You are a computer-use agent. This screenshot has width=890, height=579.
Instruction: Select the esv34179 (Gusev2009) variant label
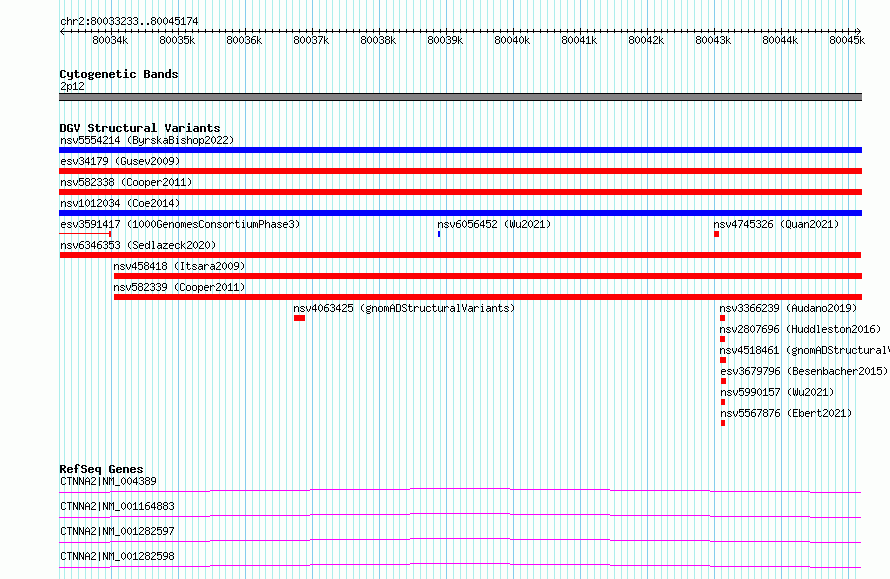click(x=120, y=161)
